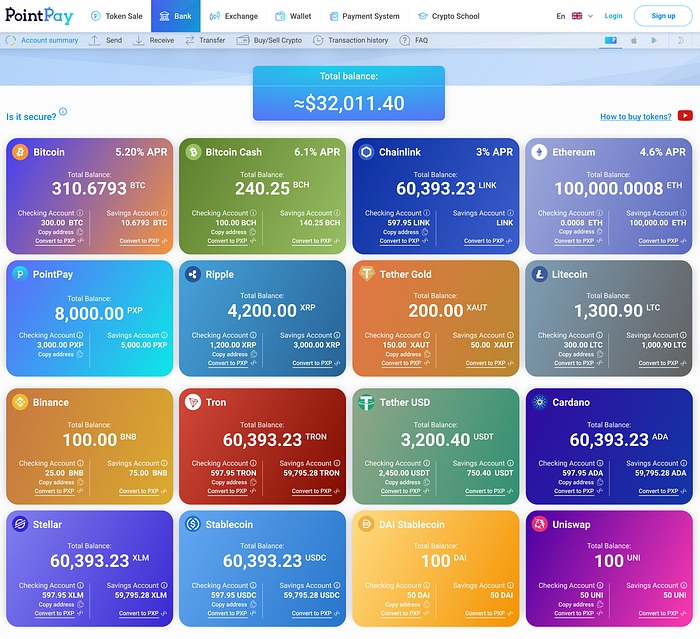Open 'How to buy tokens?' link
This screenshot has width=700, height=639.
636,117
